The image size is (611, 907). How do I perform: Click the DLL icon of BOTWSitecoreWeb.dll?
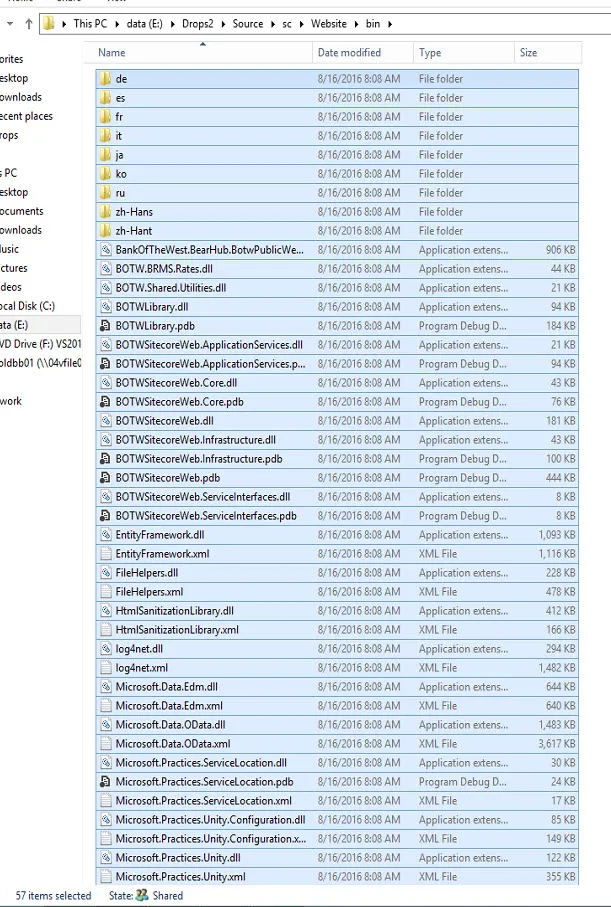coord(105,421)
